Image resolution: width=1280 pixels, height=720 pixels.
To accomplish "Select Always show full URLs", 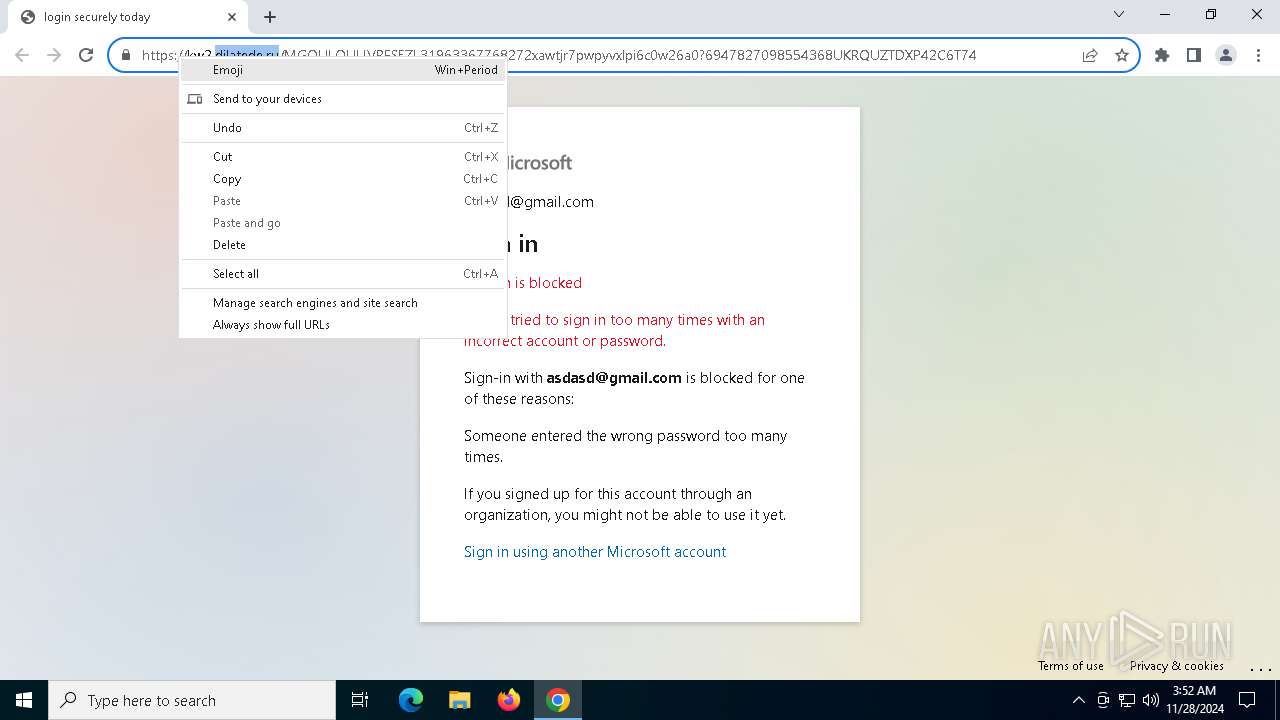I will [x=343, y=325].
